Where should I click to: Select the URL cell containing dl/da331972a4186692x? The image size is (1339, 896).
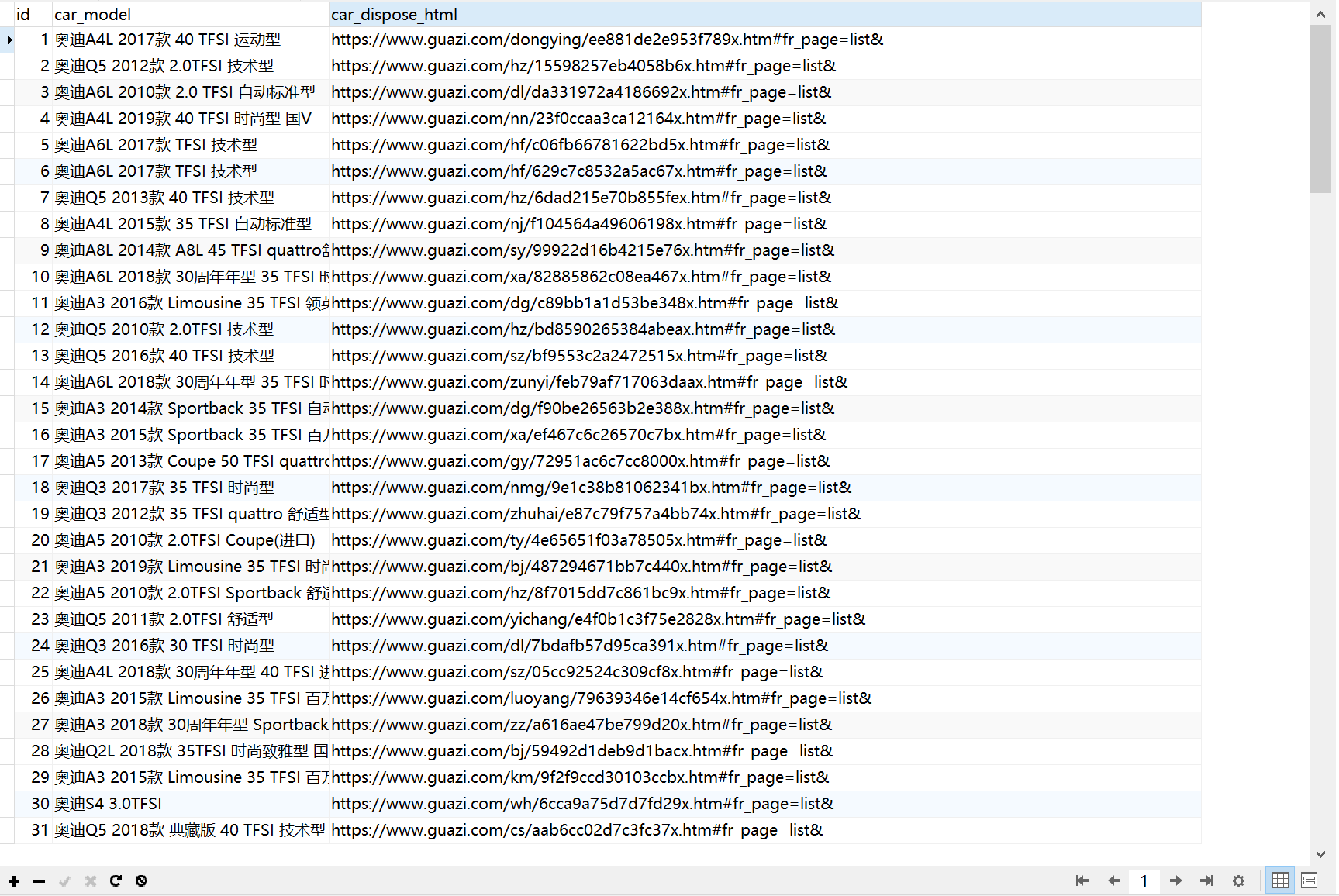(x=765, y=92)
